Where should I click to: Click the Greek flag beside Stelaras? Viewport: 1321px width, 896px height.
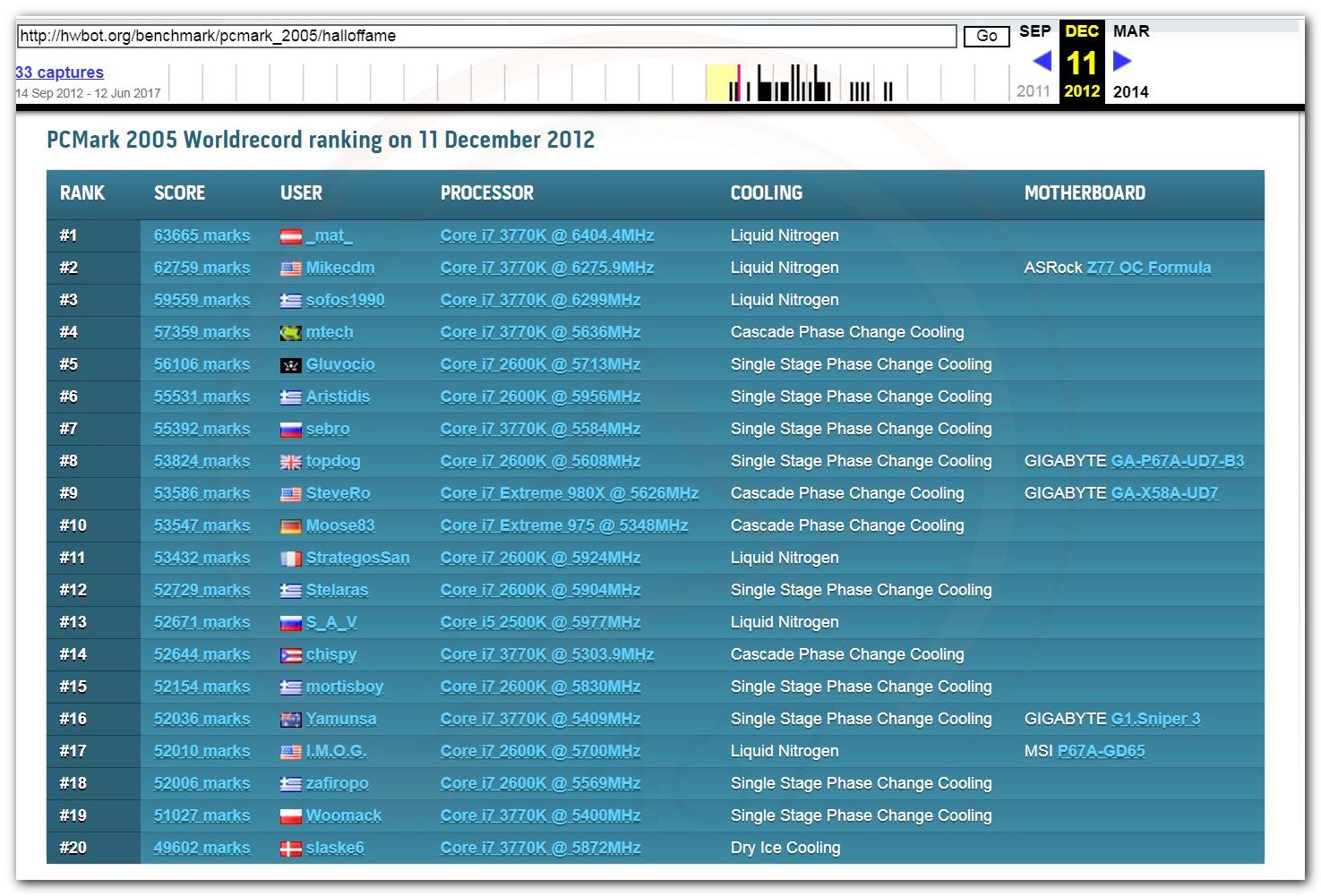(290, 591)
